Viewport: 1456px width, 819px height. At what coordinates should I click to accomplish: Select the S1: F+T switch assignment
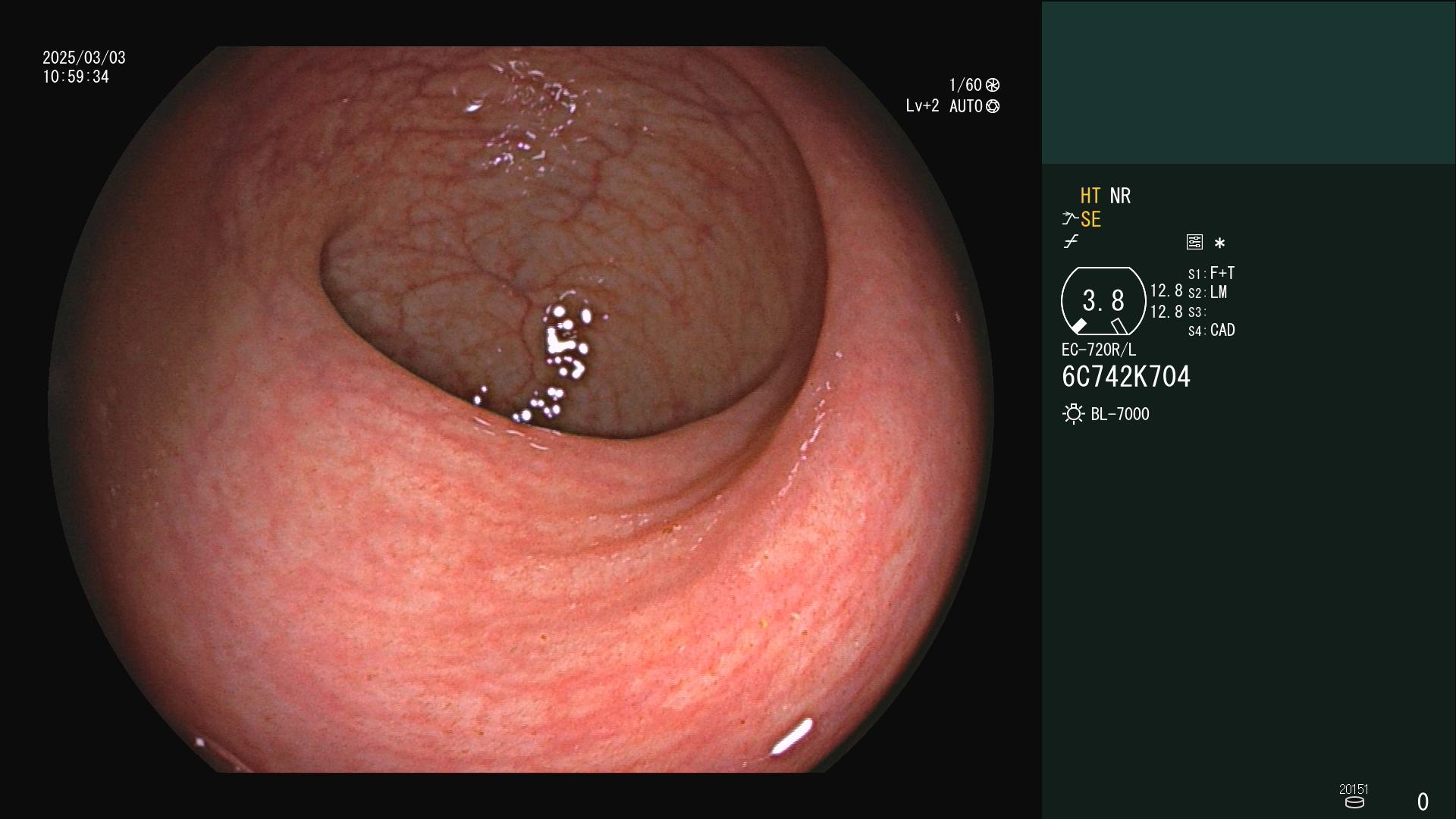coord(1211,273)
